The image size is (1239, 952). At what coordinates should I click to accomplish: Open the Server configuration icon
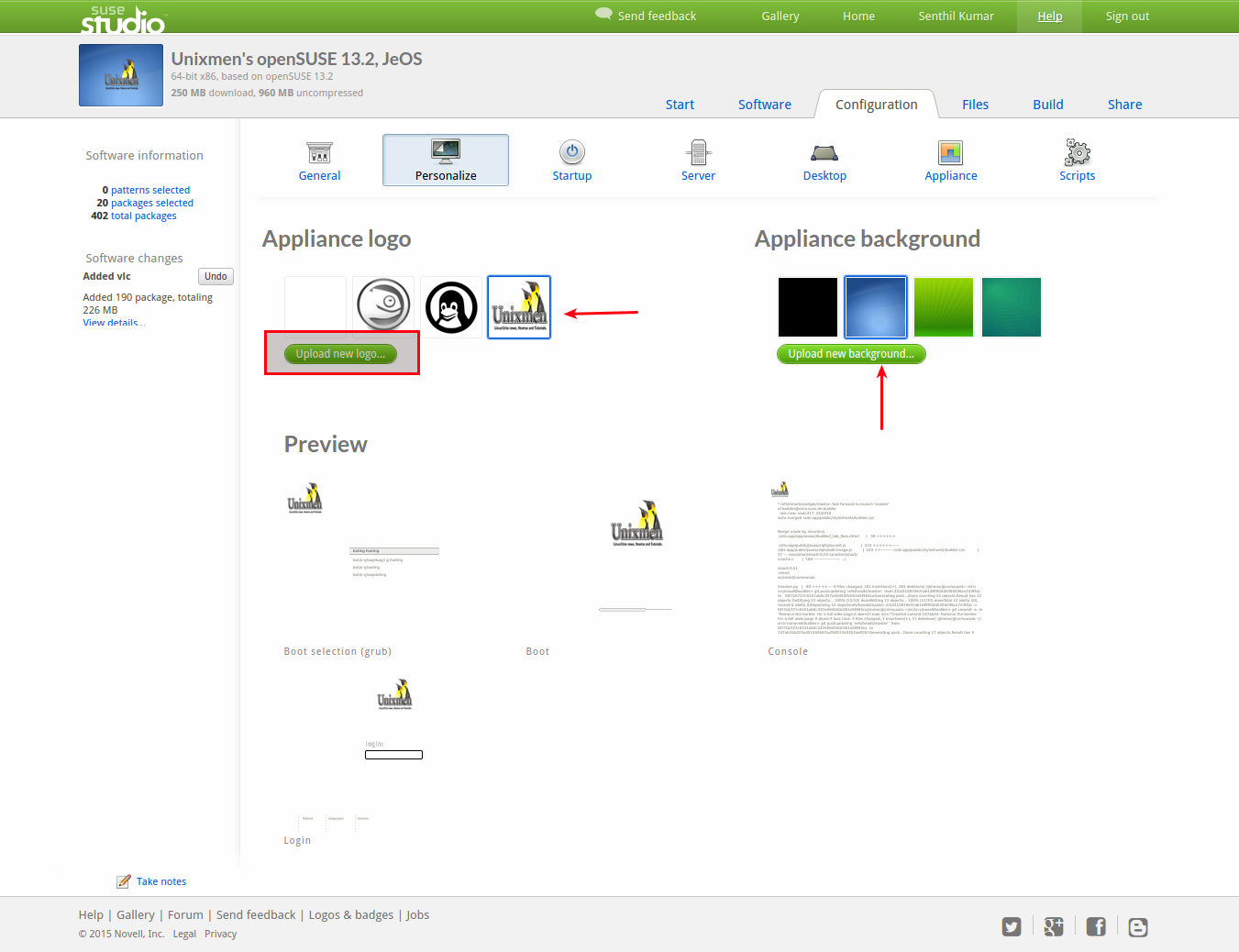pyautogui.click(x=698, y=152)
